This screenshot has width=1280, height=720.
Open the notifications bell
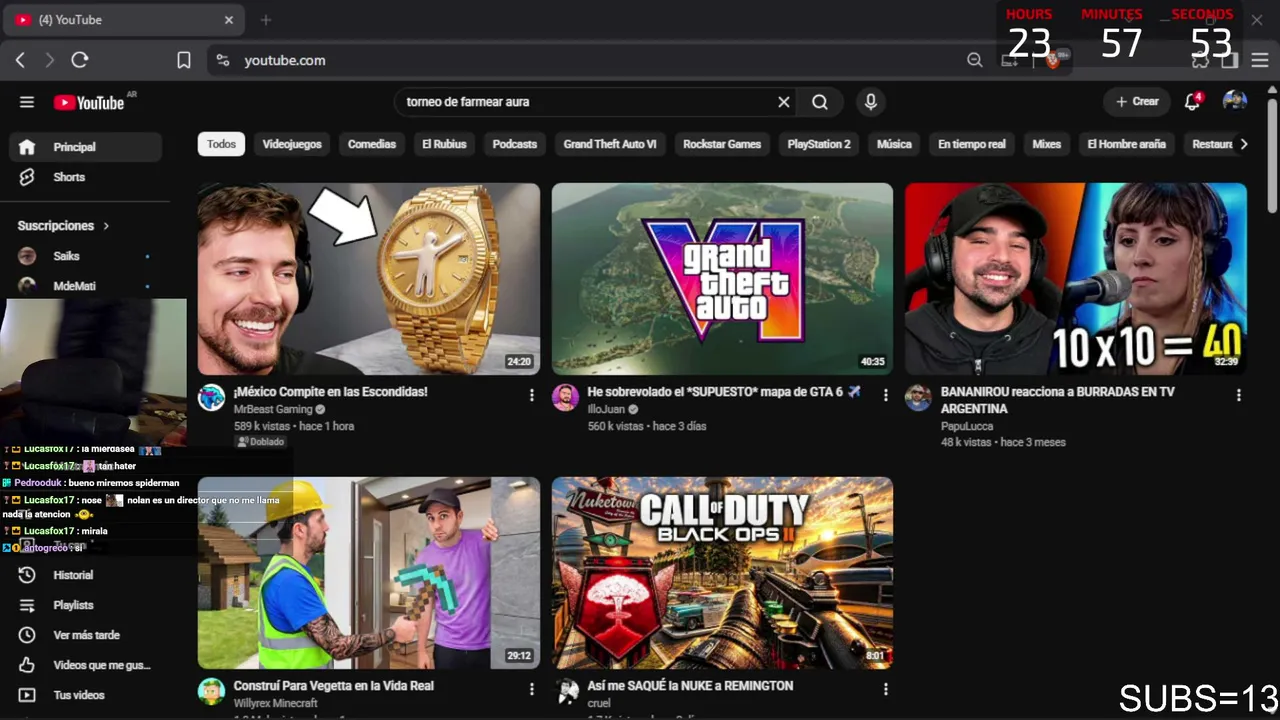tap(1192, 101)
